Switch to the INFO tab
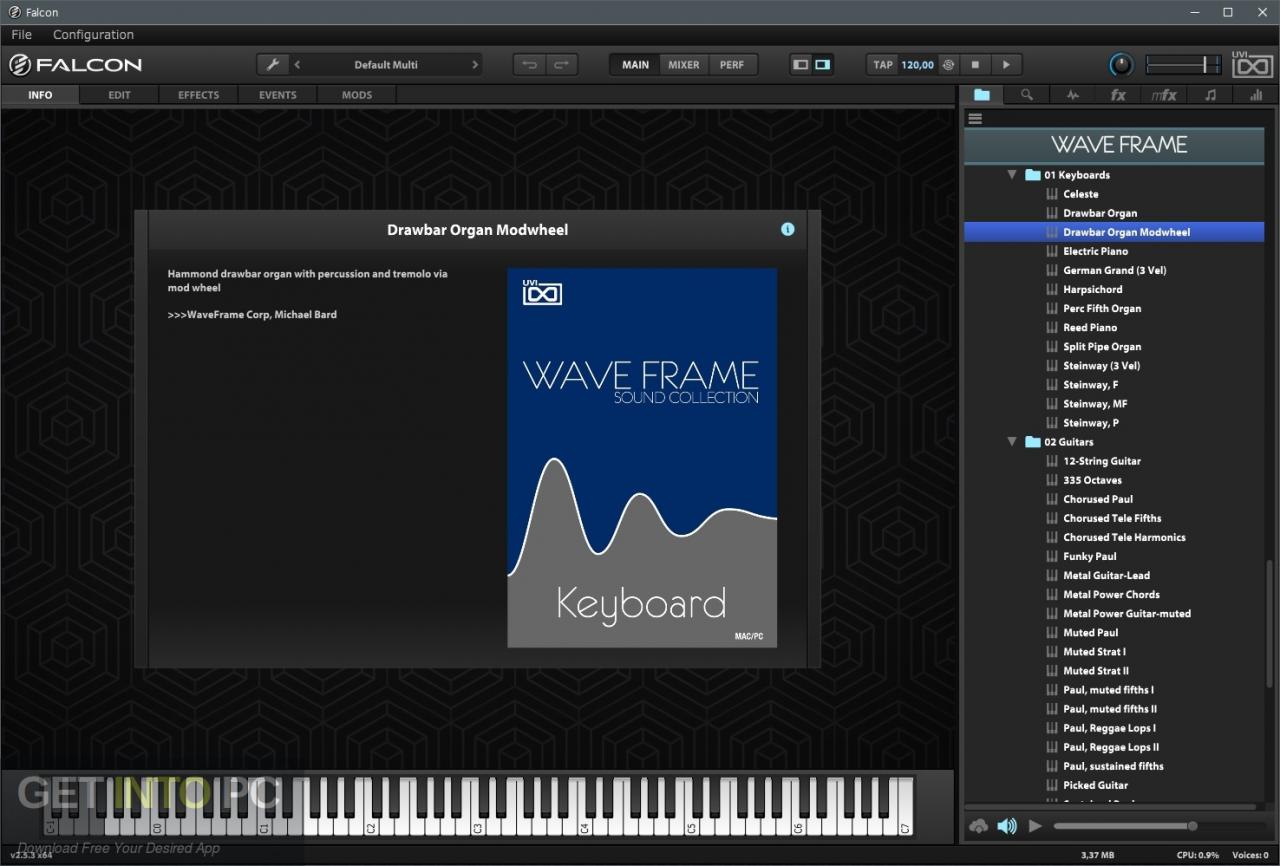Viewport: 1280px width, 866px height. click(40, 95)
